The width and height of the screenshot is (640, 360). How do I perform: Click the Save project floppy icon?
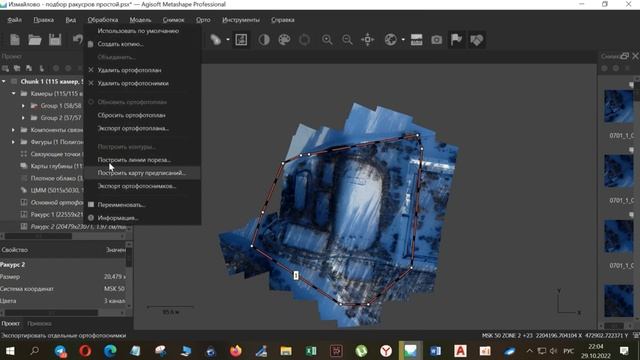click(55, 40)
